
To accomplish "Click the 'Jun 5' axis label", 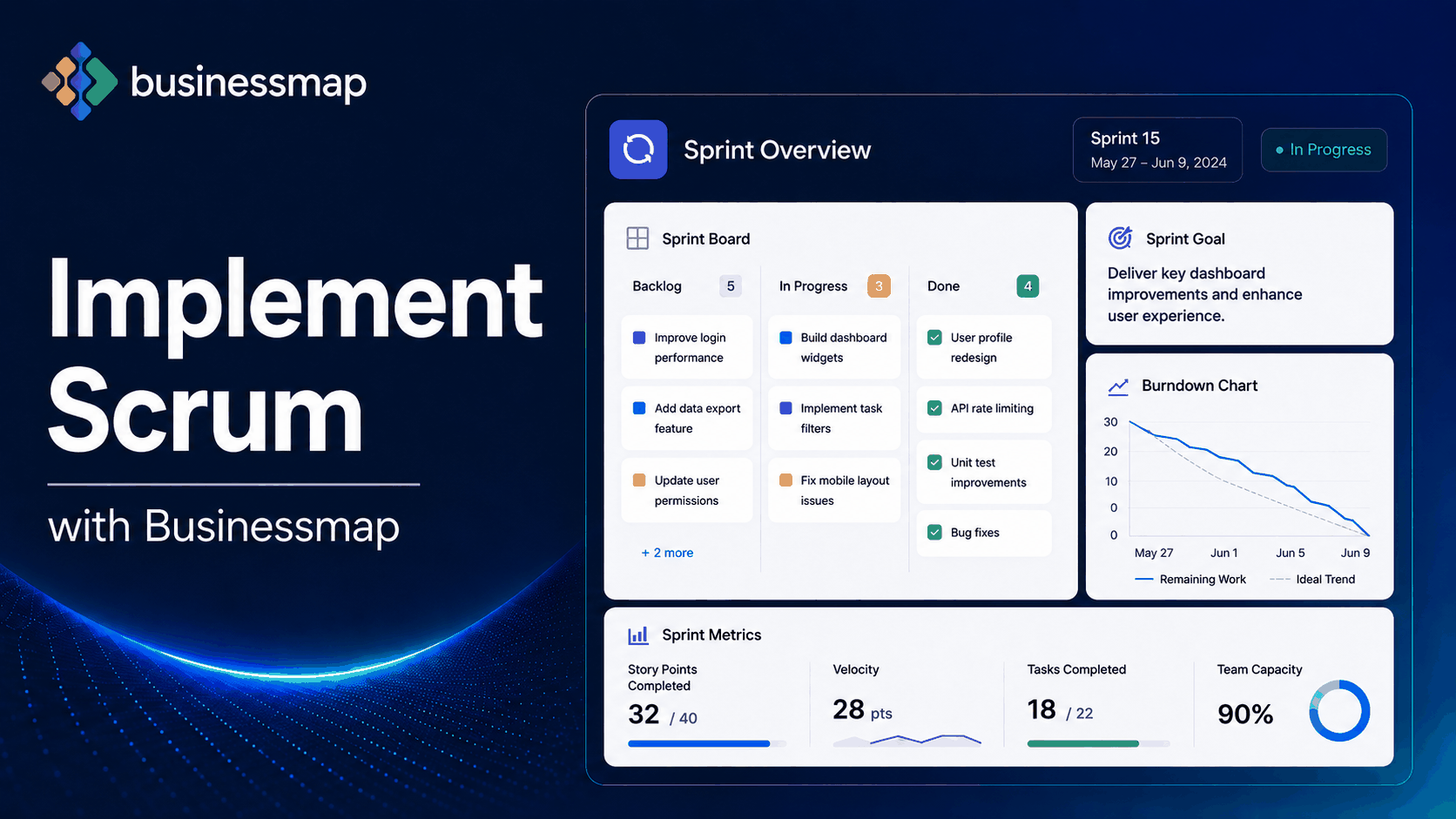I will tap(1291, 553).
